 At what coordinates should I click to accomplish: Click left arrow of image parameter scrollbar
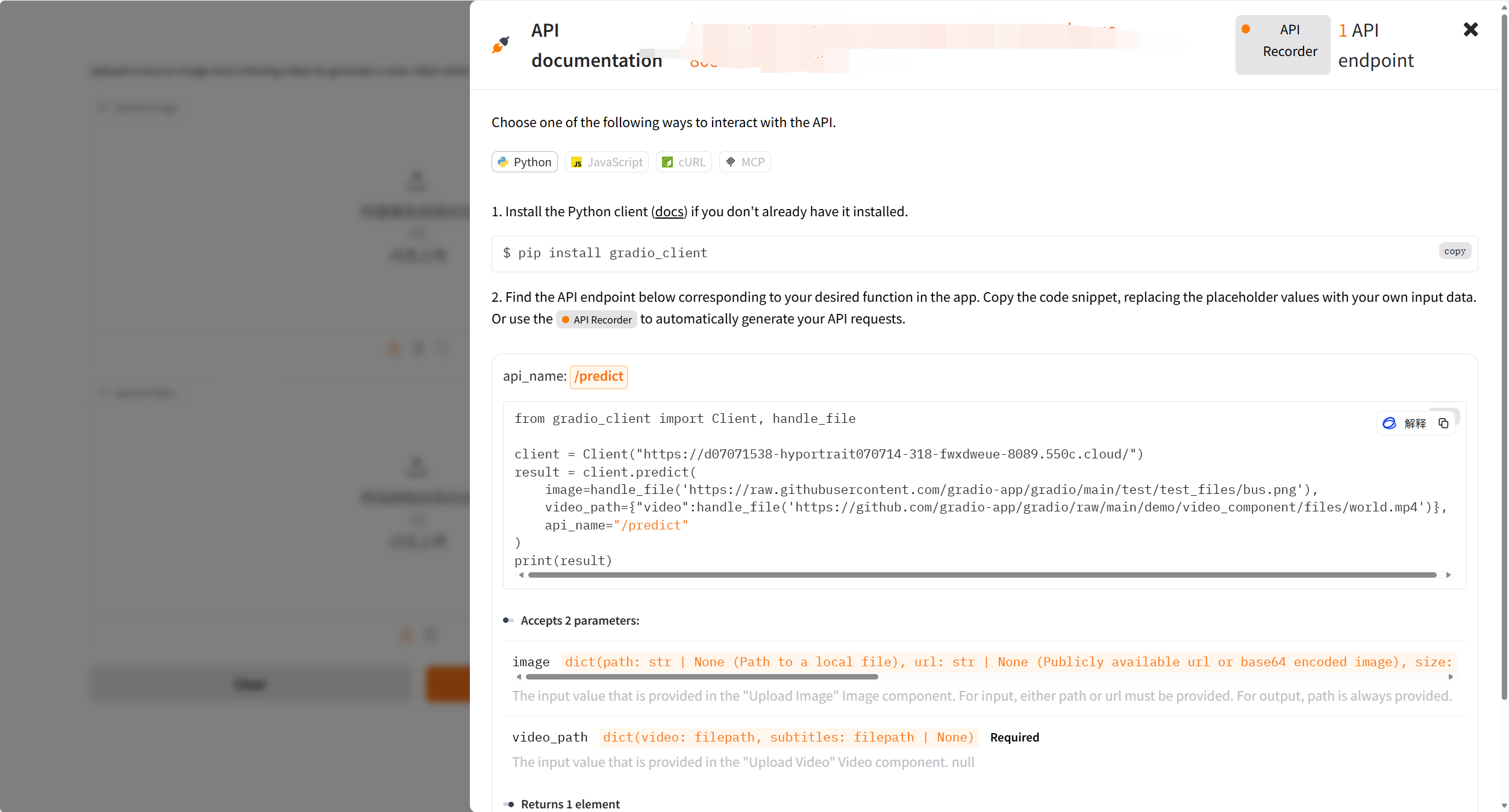coord(519,677)
